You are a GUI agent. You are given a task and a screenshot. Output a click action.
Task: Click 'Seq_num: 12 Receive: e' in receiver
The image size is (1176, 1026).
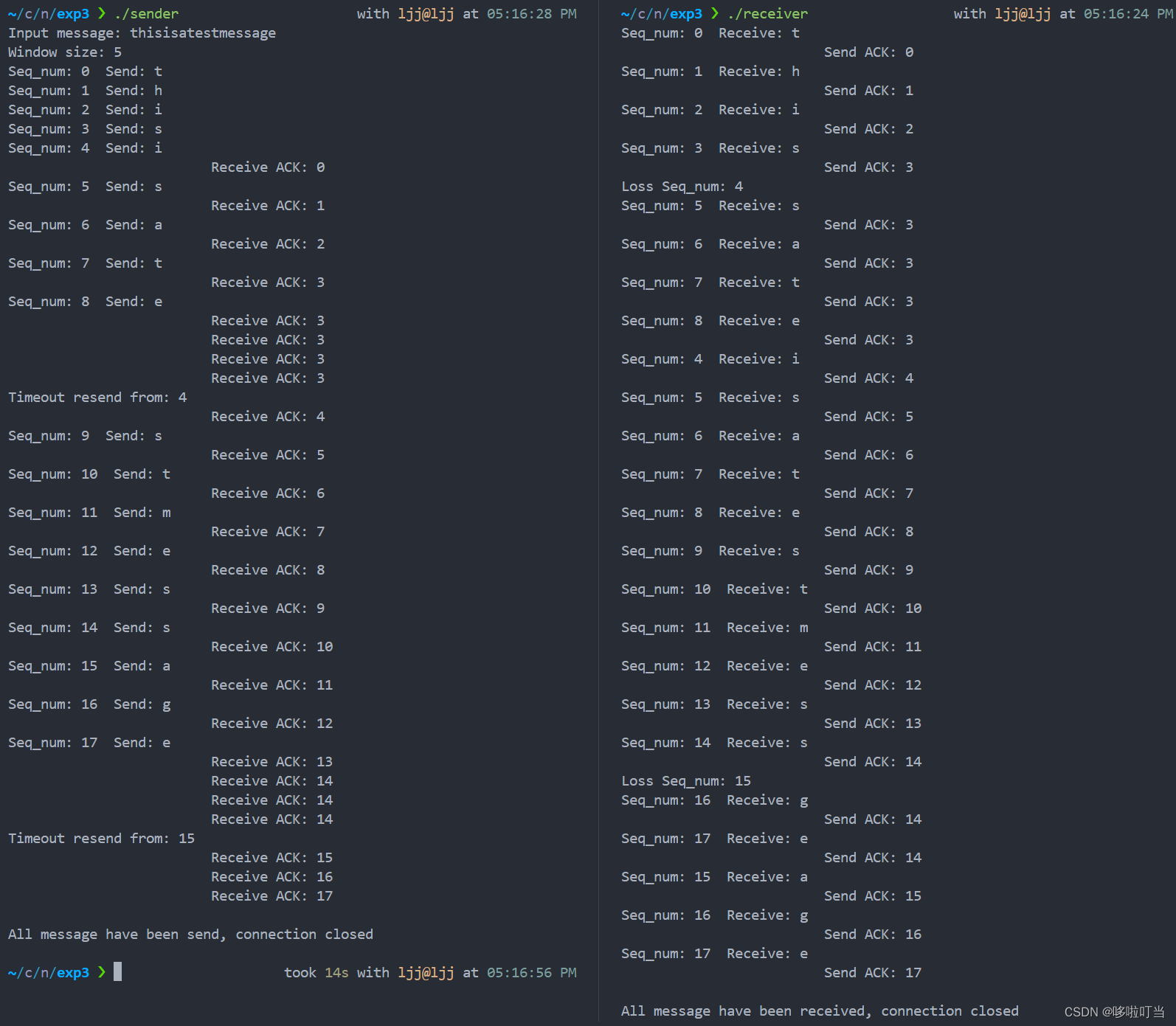pos(714,666)
